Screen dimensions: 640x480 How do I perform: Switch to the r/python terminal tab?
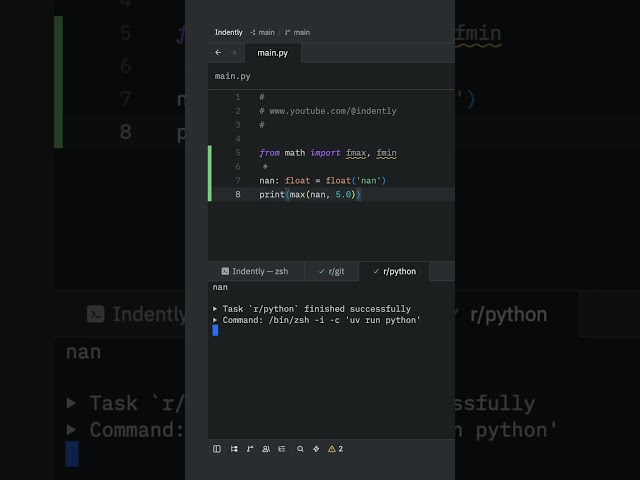(x=394, y=271)
